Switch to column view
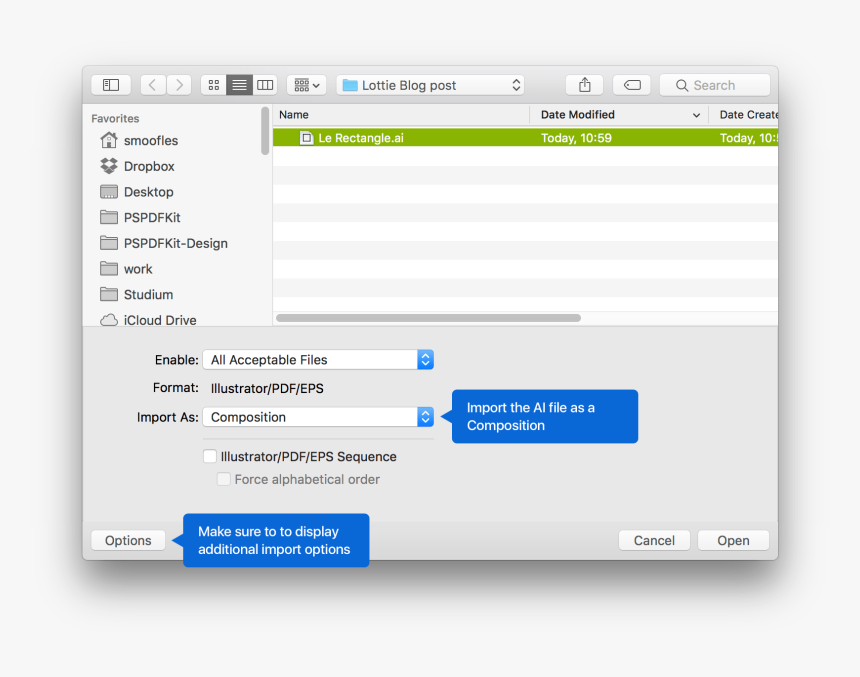 pos(265,85)
